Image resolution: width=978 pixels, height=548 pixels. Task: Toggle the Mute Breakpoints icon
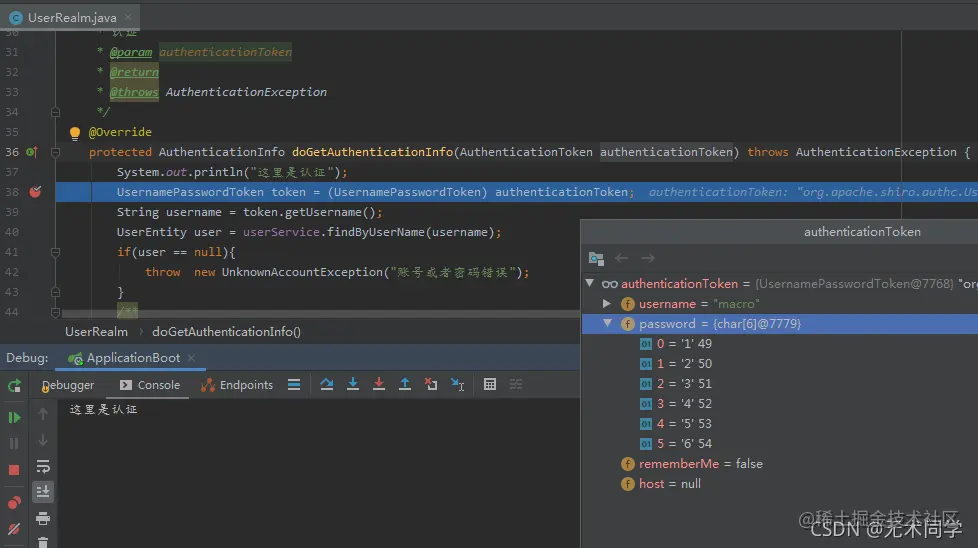[14, 529]
